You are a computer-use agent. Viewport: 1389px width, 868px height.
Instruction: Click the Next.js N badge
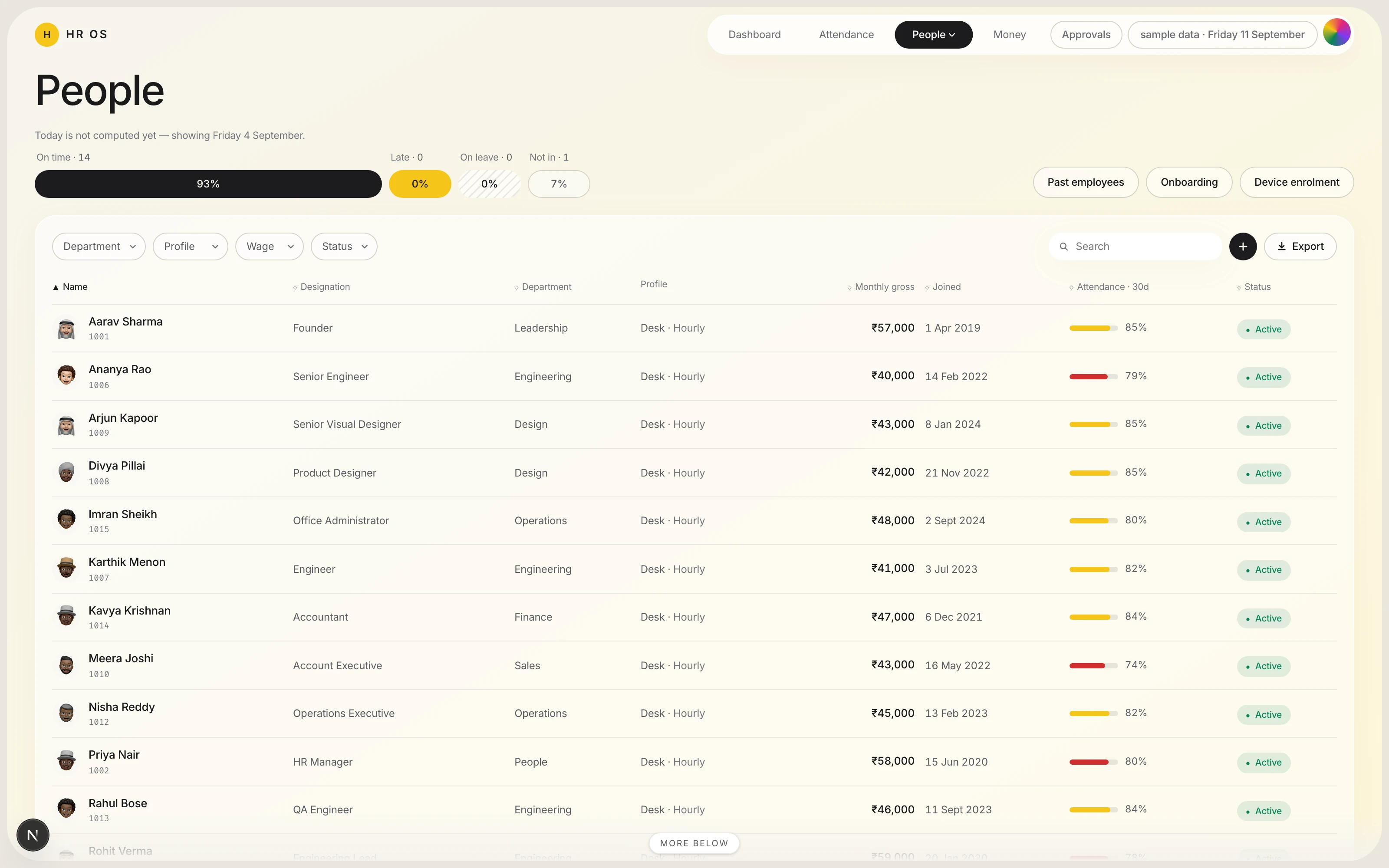click(33, 835)
